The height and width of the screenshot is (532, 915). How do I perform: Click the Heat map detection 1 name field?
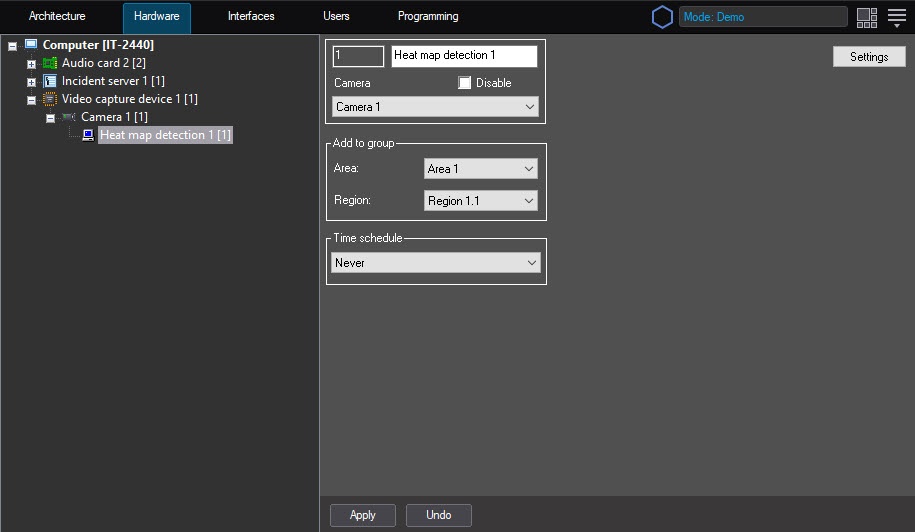pos(464,56)
